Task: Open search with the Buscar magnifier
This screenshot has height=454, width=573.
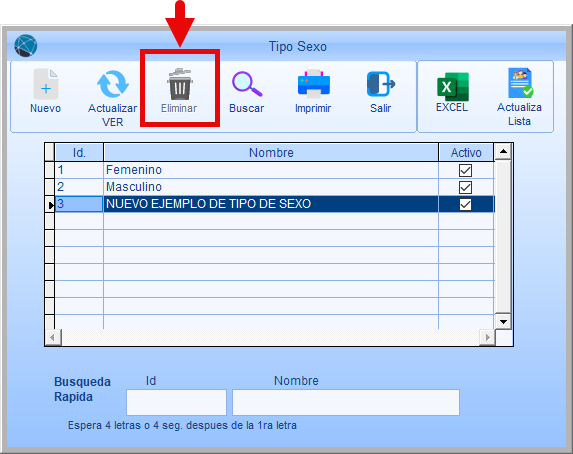Action: pyautogui.click(x=247, y=84)
